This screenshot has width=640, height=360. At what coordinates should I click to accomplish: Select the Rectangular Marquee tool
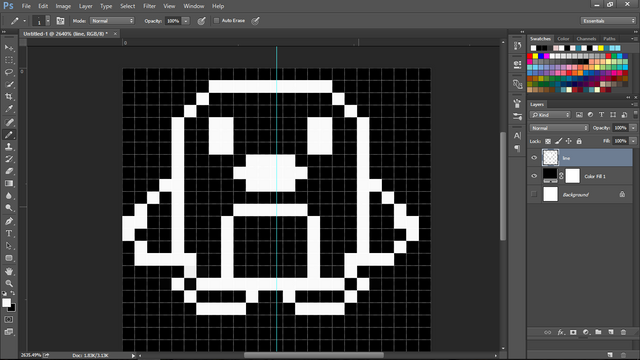coord(9,60)
